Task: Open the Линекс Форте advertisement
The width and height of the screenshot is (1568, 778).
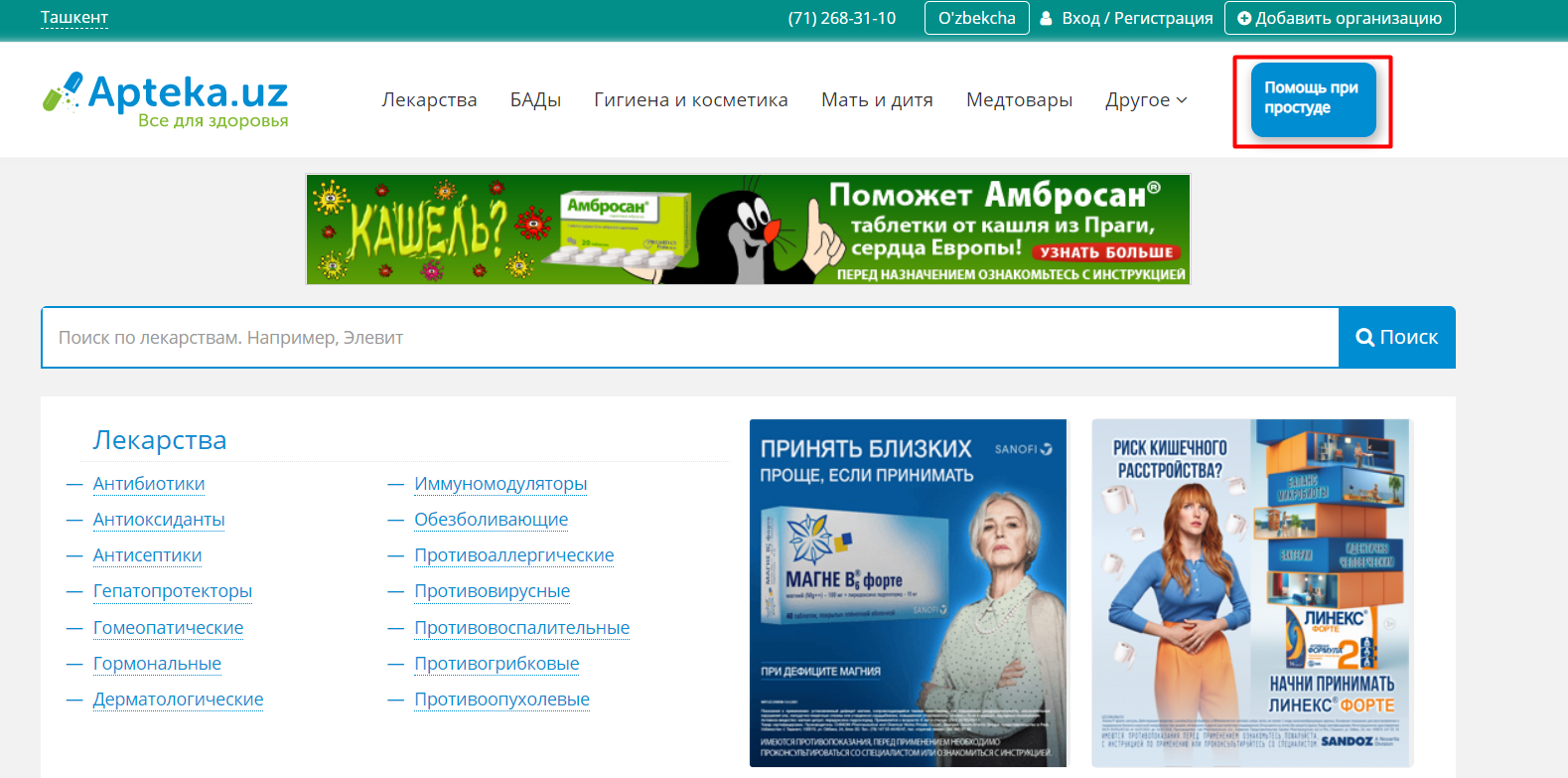Action: click(1251, 593)
